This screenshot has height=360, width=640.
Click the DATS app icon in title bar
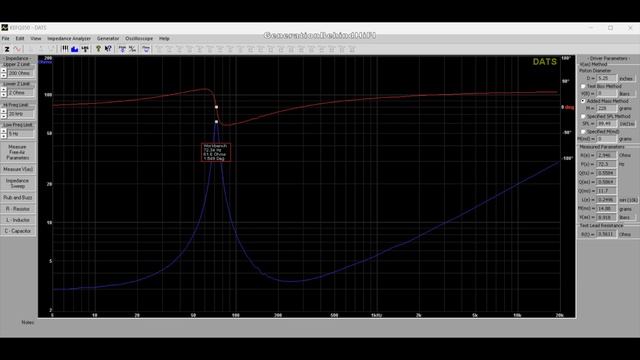tap(4, 27)
